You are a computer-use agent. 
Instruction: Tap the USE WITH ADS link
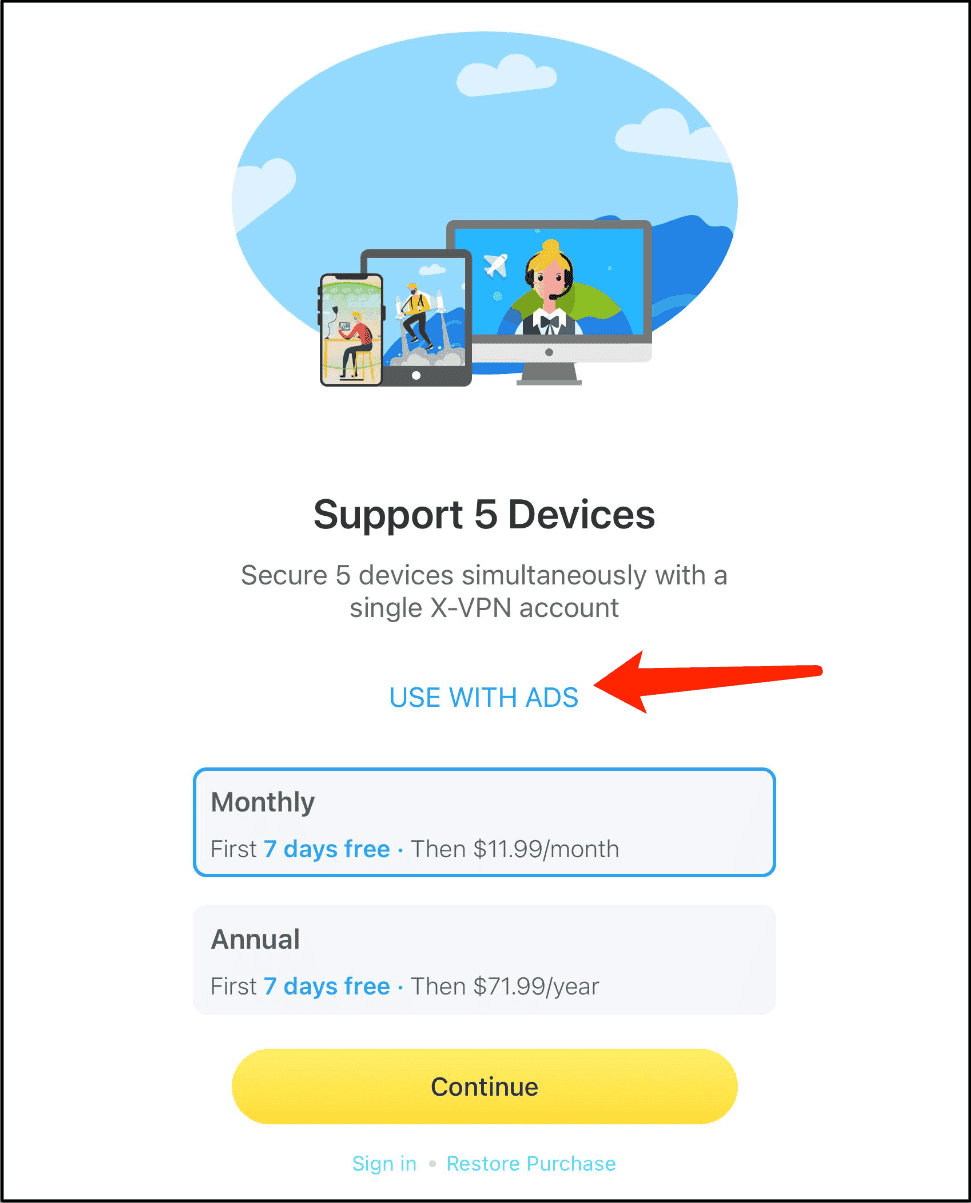(484, 698)
